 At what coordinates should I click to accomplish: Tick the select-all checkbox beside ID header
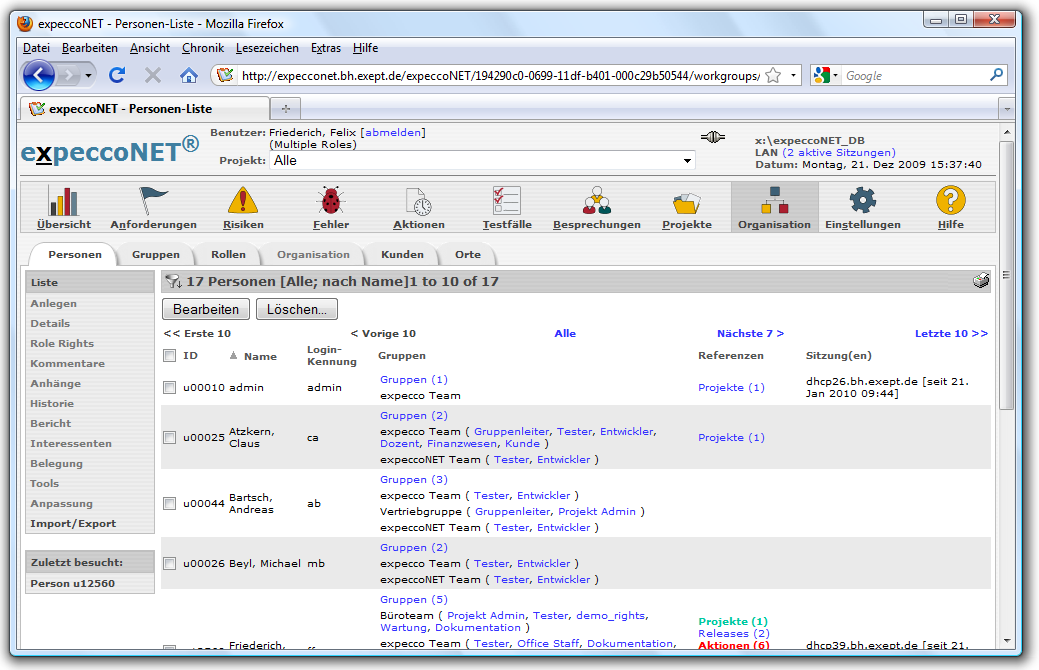[169, 355]
